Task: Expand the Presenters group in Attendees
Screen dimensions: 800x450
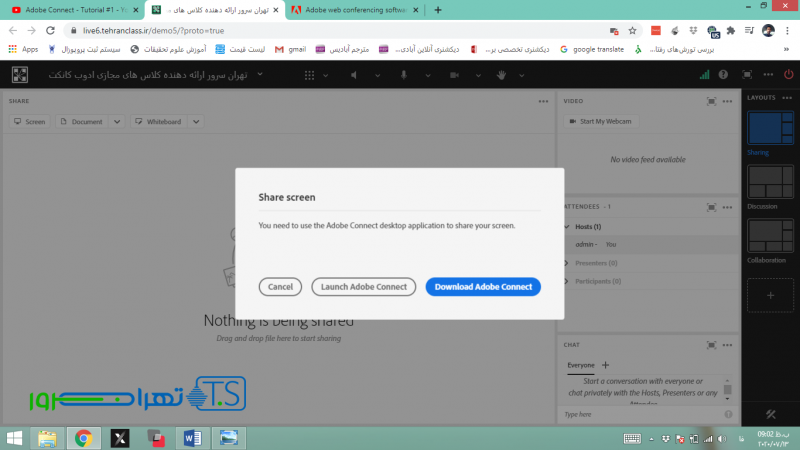Action: 568,263
